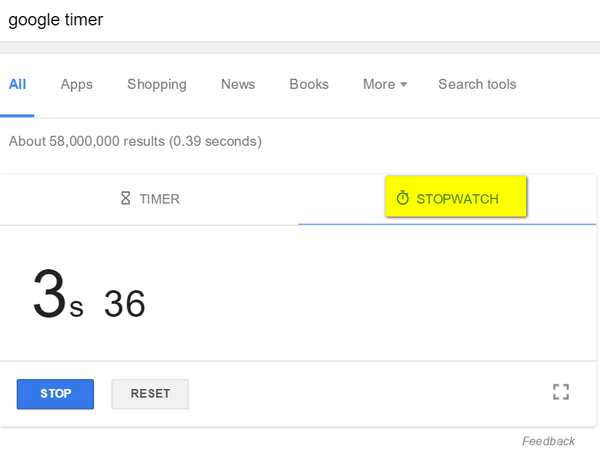Click the stopwatch icon beside STOPWATCH
Image resolution: width=600 pixels, height=462 pixels.
click(403, 198)
